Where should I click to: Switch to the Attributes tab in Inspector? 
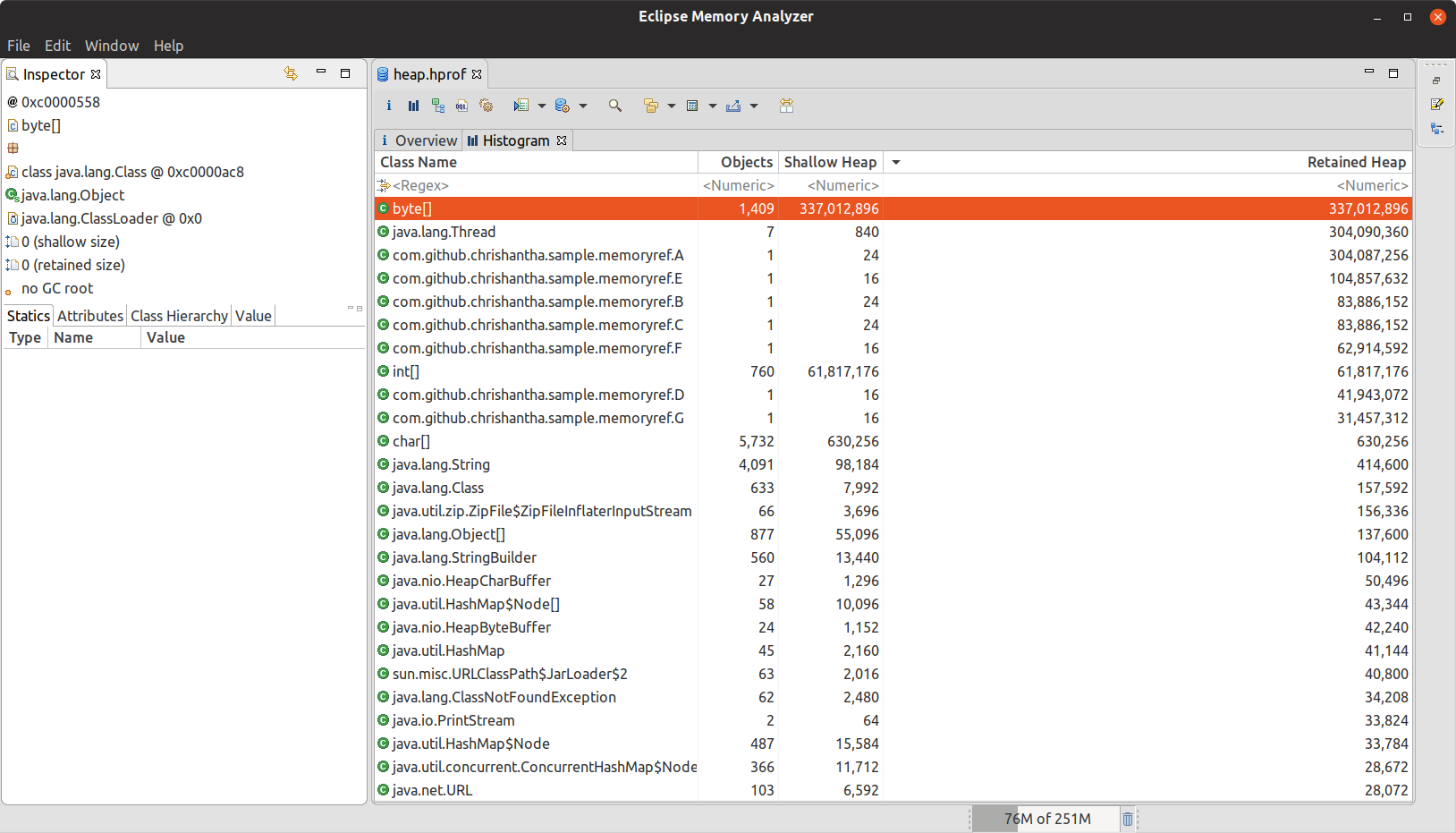tap(90, 316)
